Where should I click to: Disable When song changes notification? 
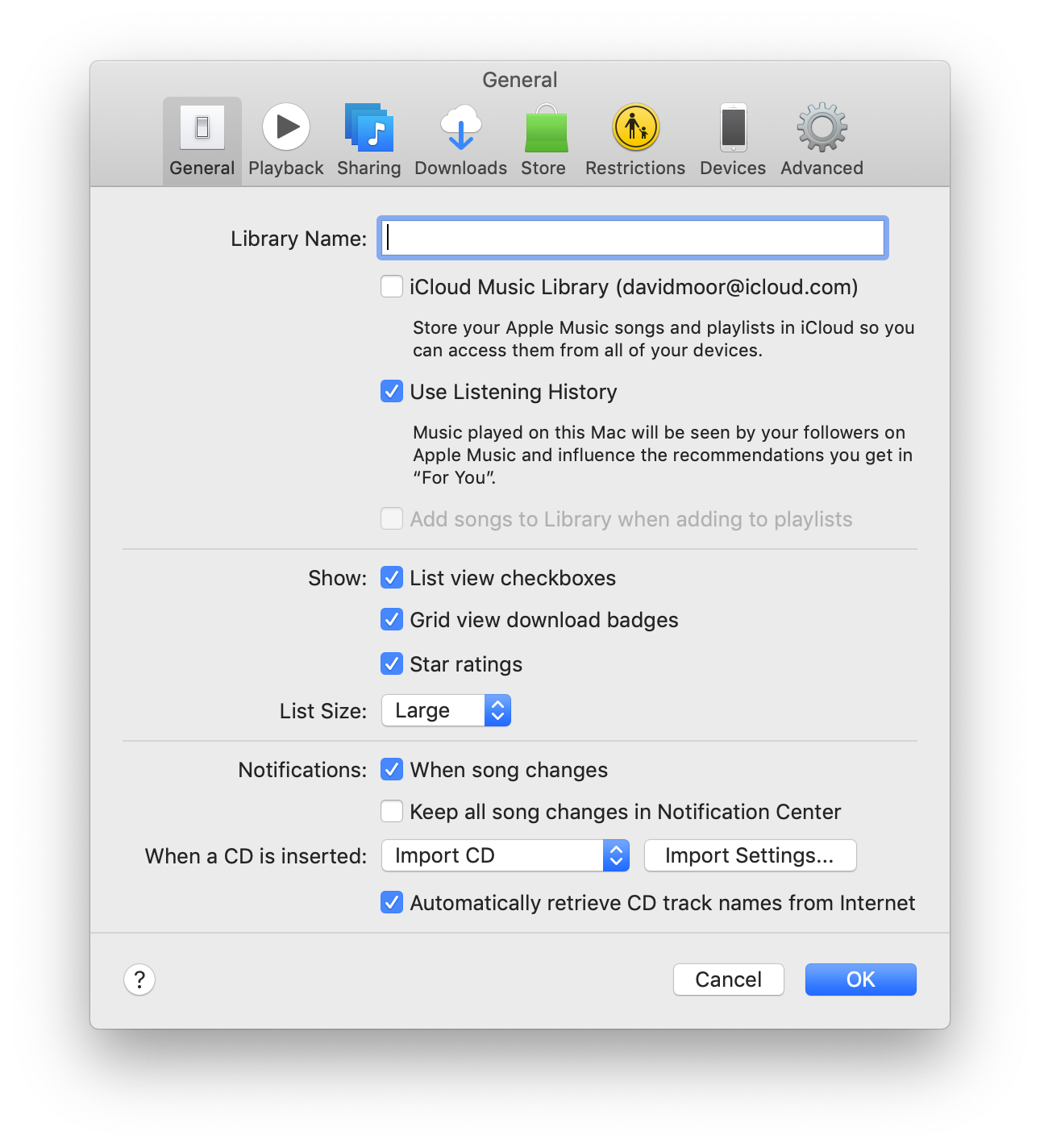[x=392, y=769]
